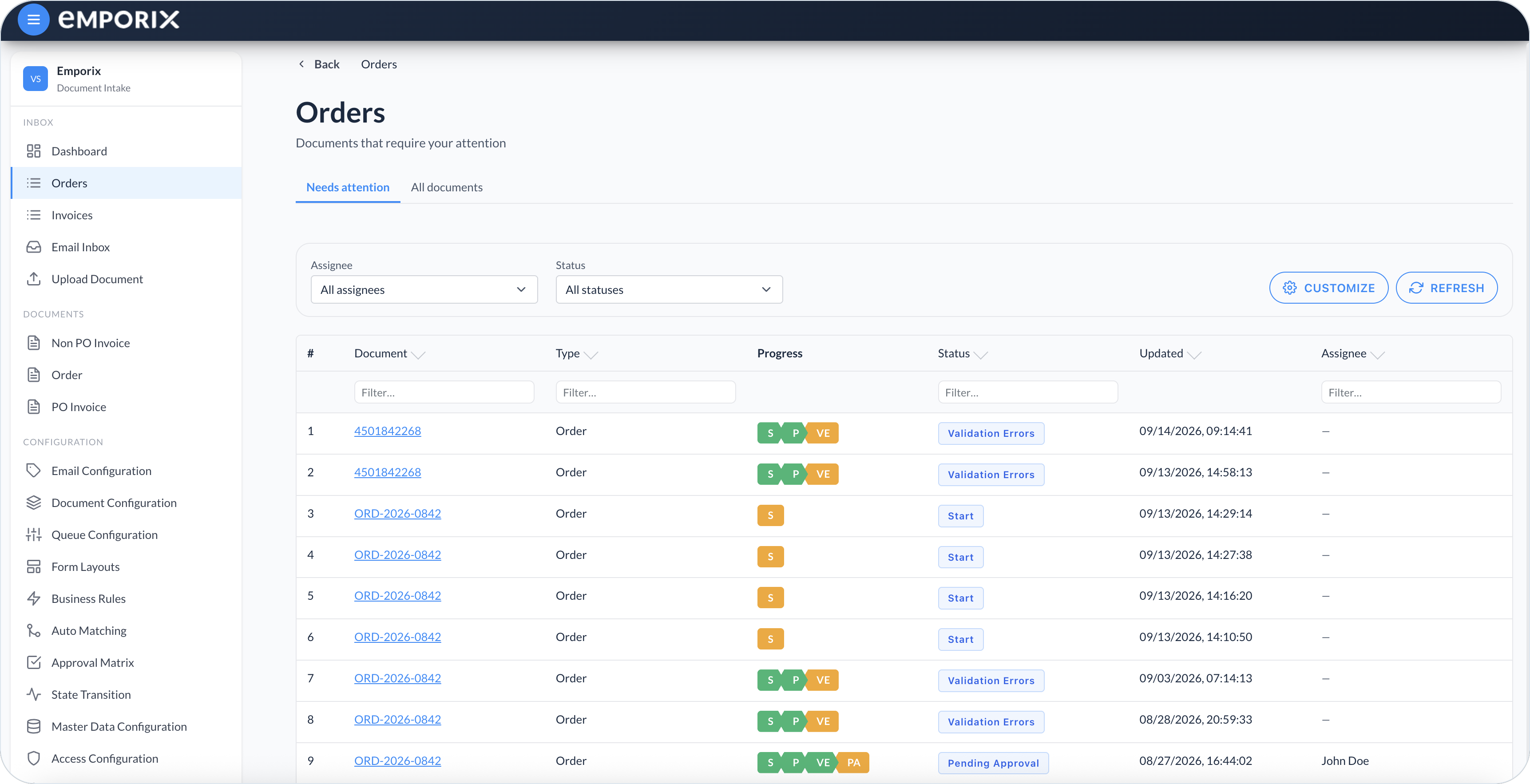This screenshot has height=784, width=1530.
Task: Click the Access Configuration shield icon
Action: point(34,758)
